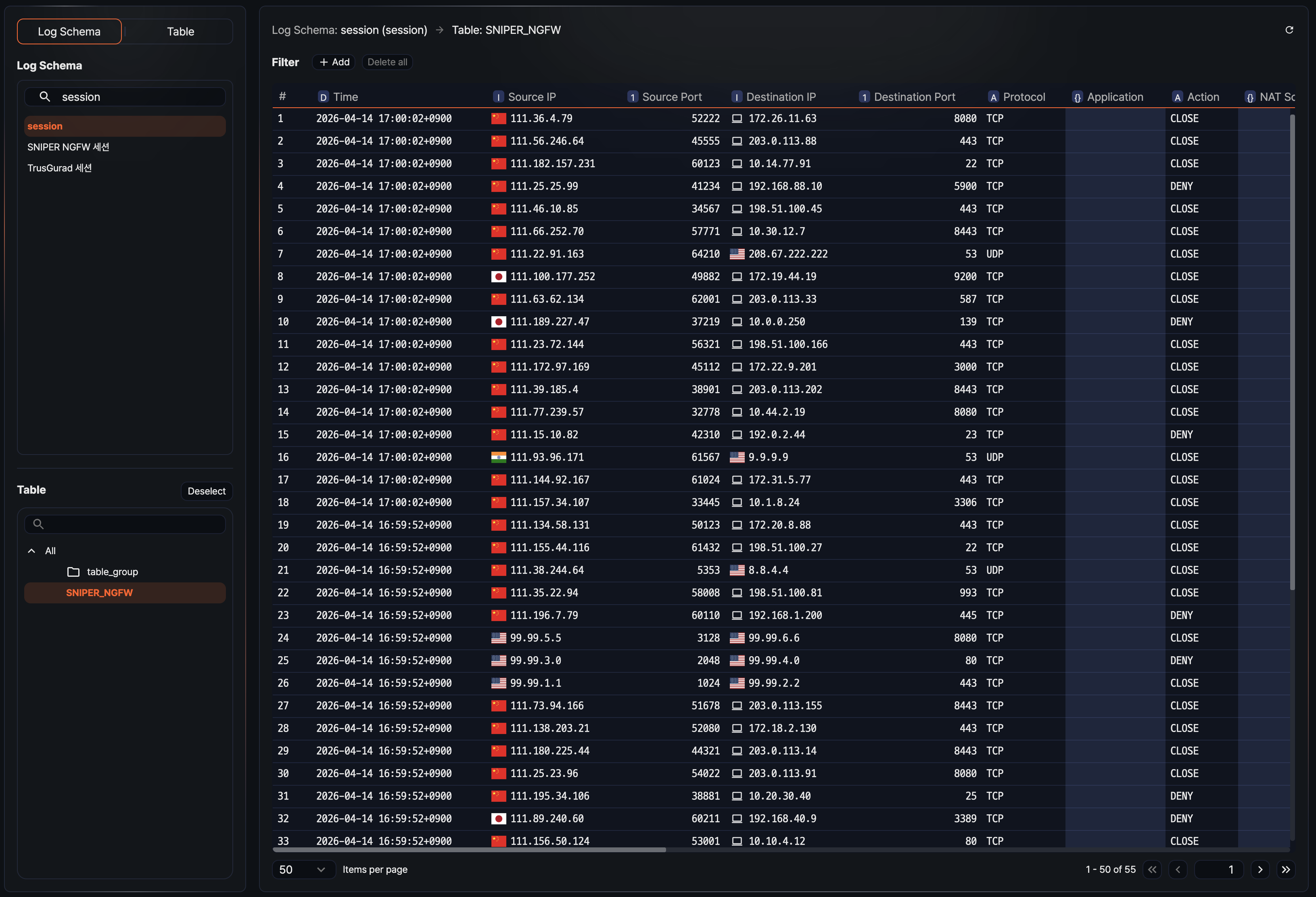Click the refresh icon at top right
The image size is (1316, 897).
pos(1290,29)
